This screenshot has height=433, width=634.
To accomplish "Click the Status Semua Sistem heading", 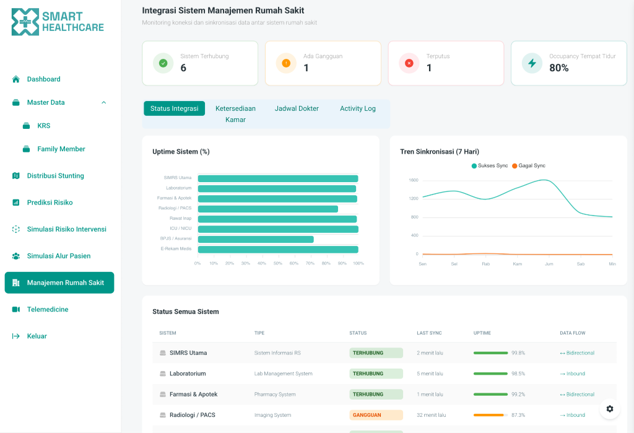I will point(186,312).
